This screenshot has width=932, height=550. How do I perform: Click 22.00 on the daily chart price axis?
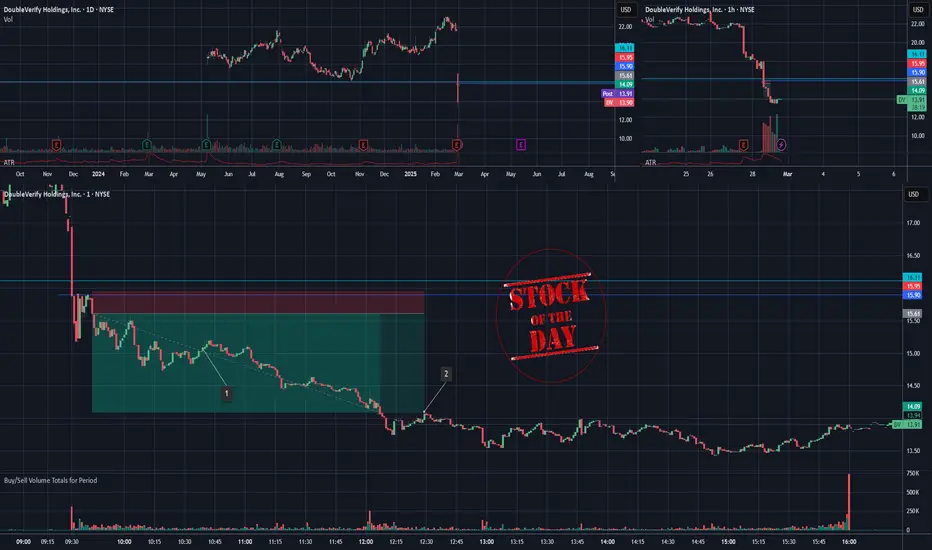pyautogui.click(x=625, y=27)
